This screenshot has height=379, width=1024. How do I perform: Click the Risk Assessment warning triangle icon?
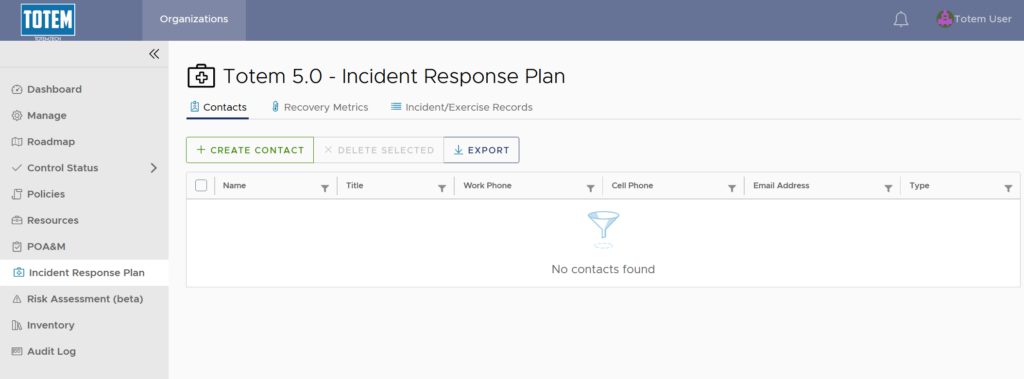17,299
